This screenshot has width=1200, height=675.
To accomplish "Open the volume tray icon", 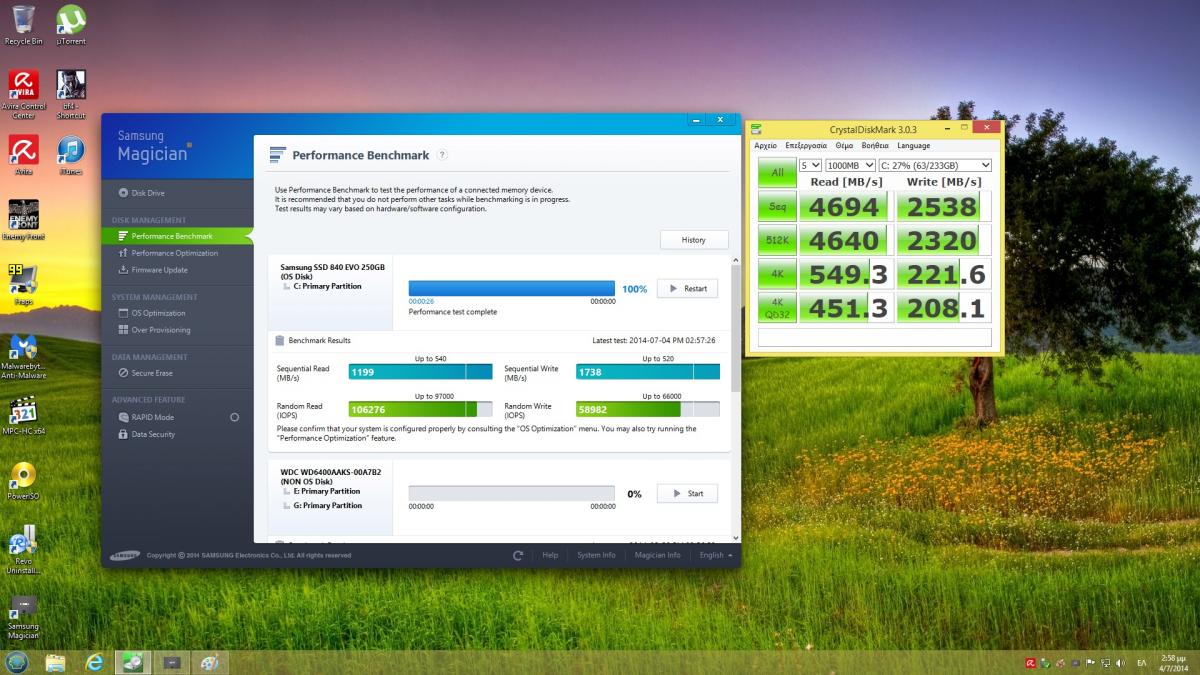I will click(1119, 663).
